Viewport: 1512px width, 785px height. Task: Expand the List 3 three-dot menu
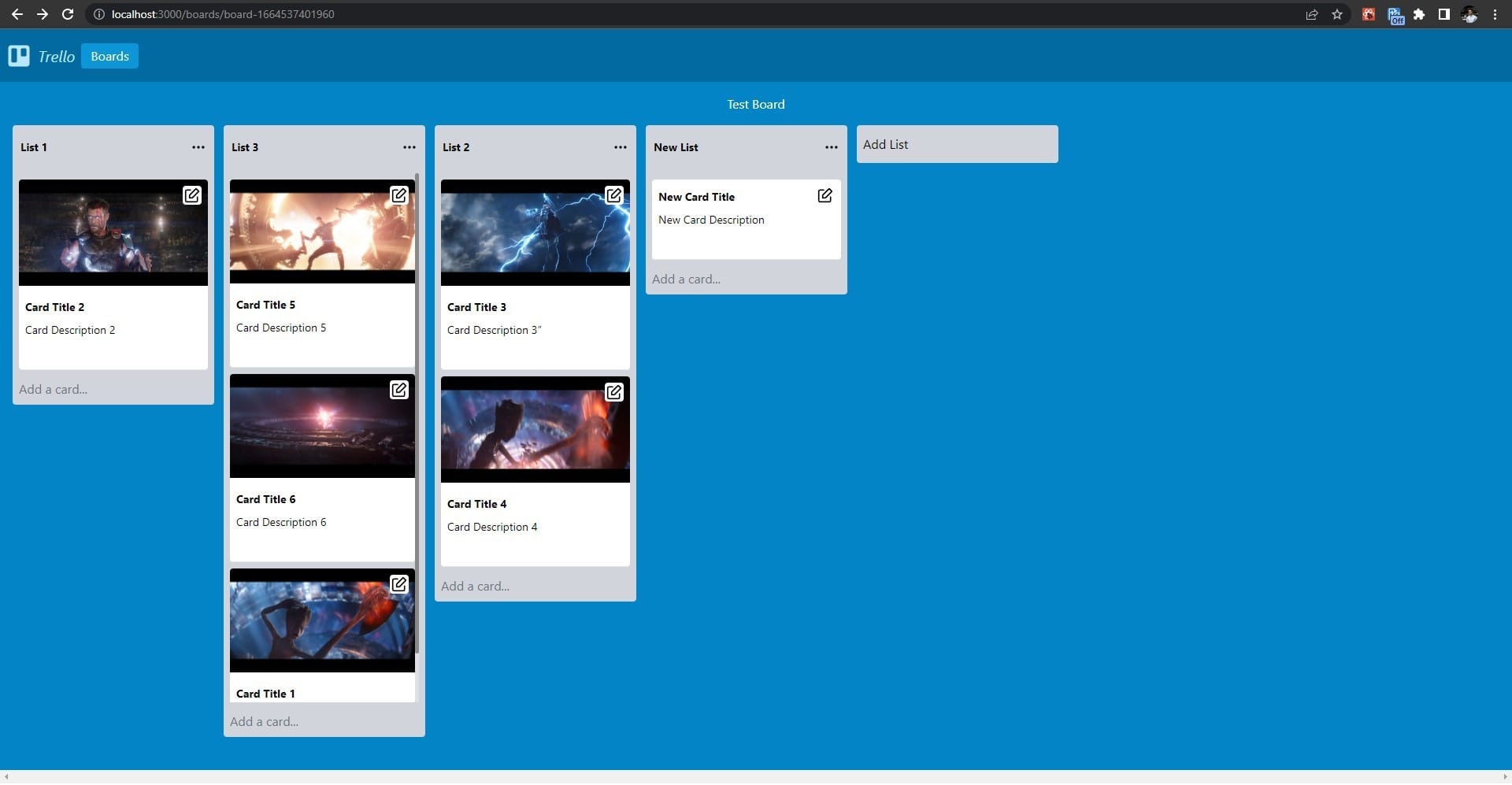pos(409,147)
